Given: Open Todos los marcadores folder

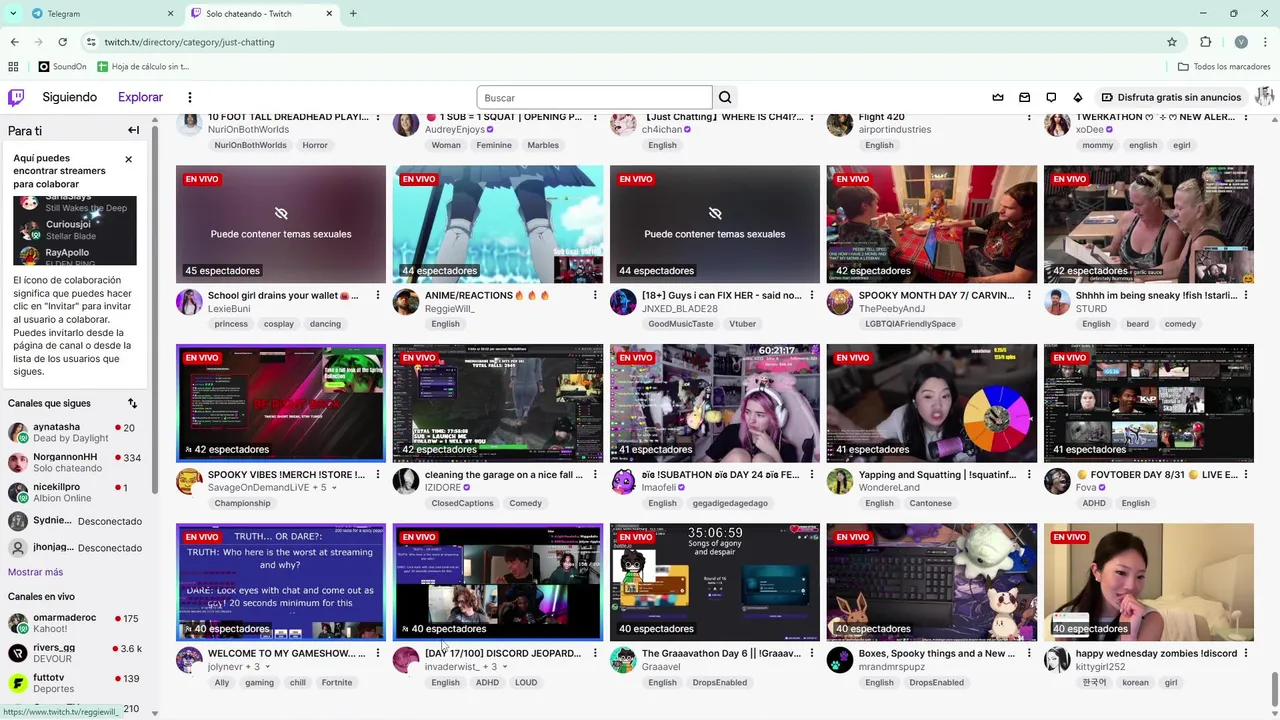Looking at the screenshot, I should click(1224, 67).
